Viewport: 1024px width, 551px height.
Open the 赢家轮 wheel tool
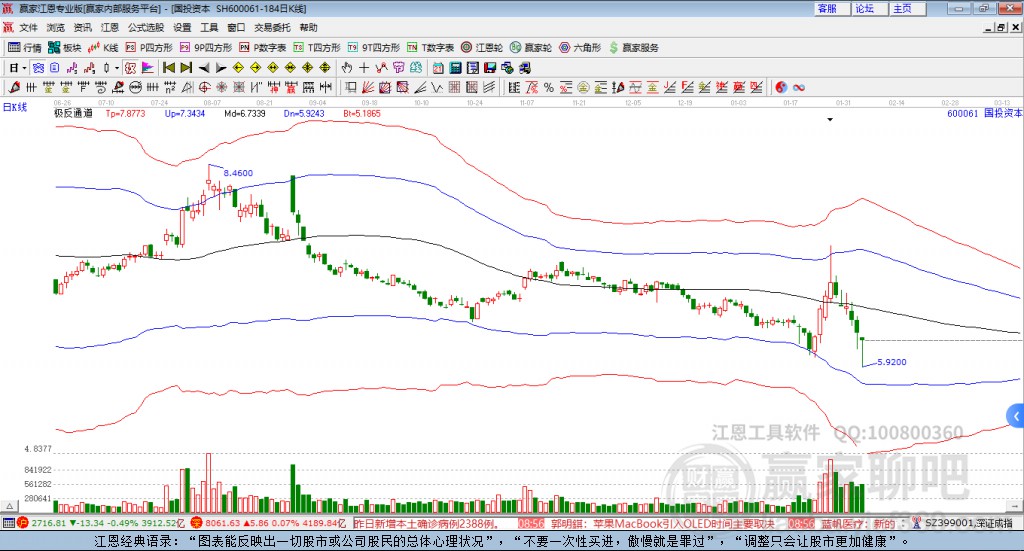pos(531,48)
